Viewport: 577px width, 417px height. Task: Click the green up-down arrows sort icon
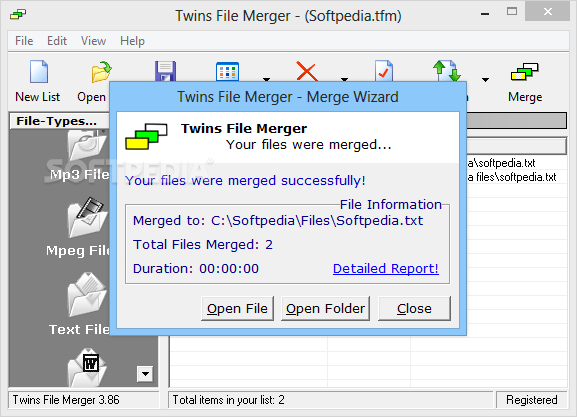[x=447, y=71]
